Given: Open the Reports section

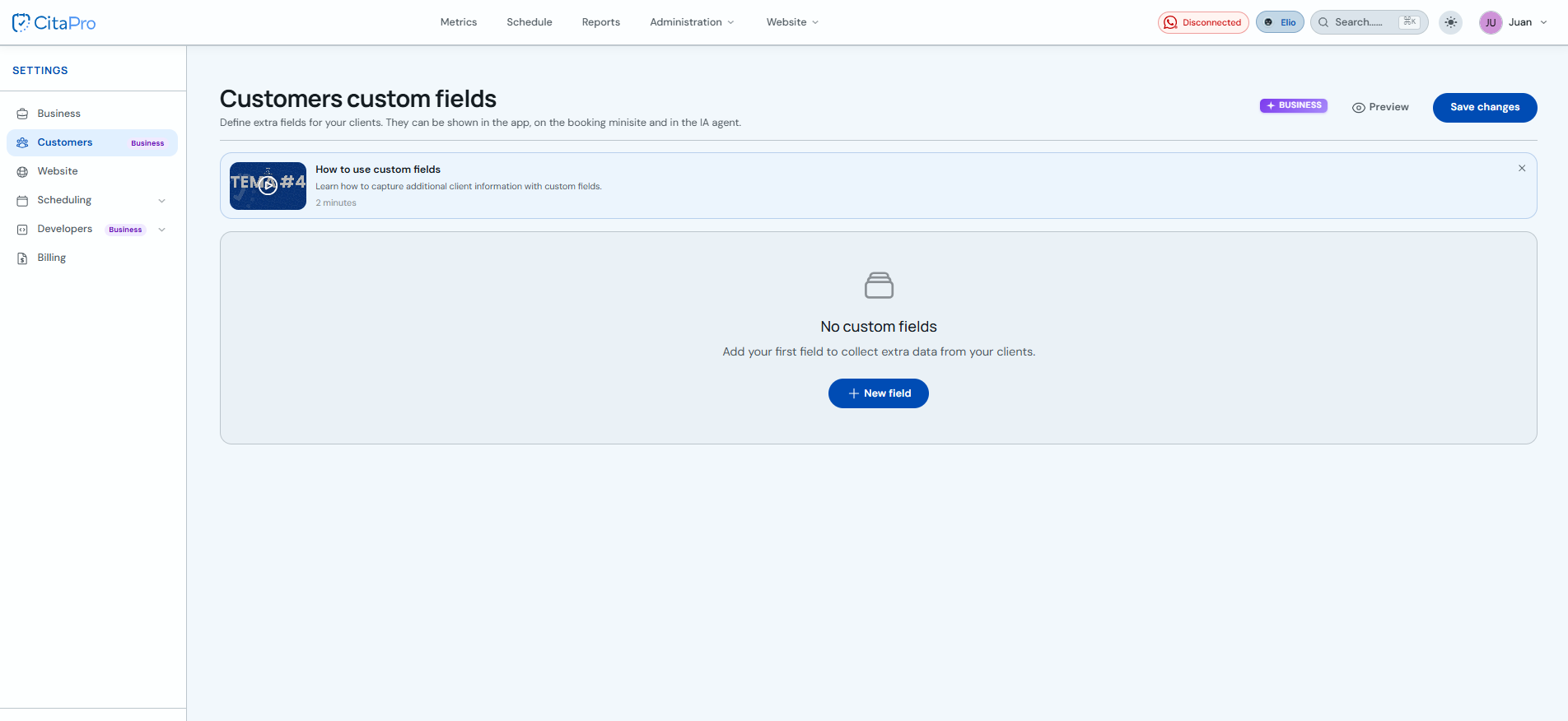Looking at the screenshot, I should tap(601, 22).
